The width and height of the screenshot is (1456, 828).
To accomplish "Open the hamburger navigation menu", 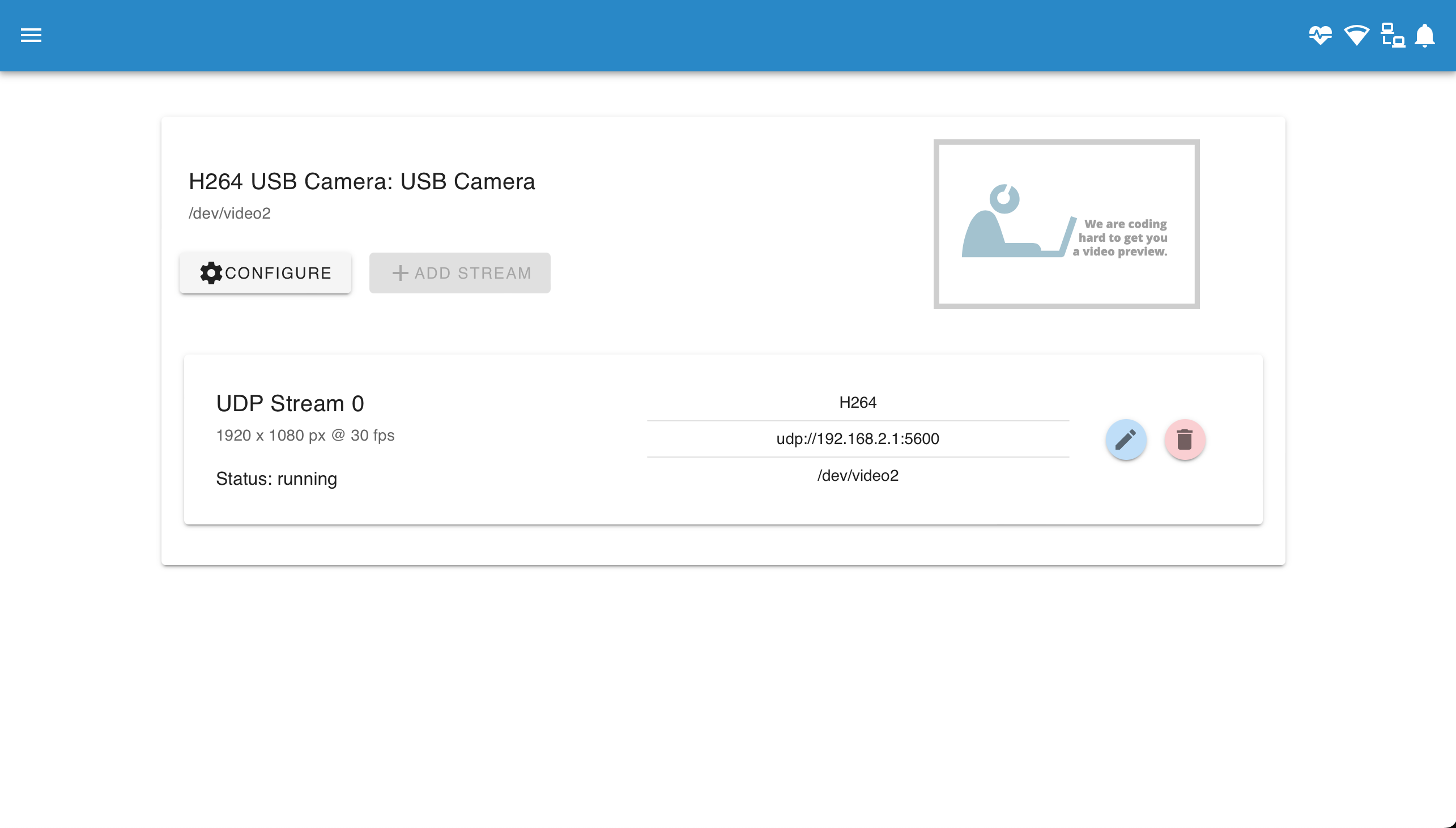I will pos(31,35).
